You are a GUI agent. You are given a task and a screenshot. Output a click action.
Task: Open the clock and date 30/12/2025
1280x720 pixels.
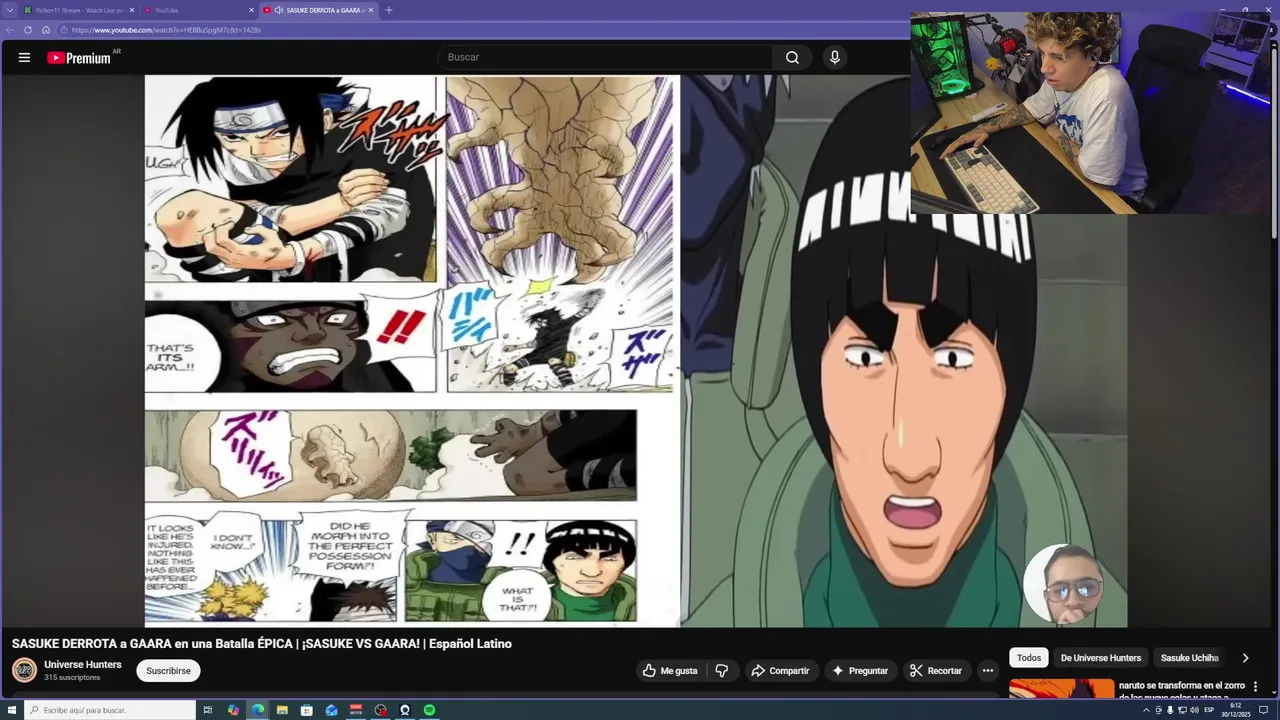coord(1236,710)
